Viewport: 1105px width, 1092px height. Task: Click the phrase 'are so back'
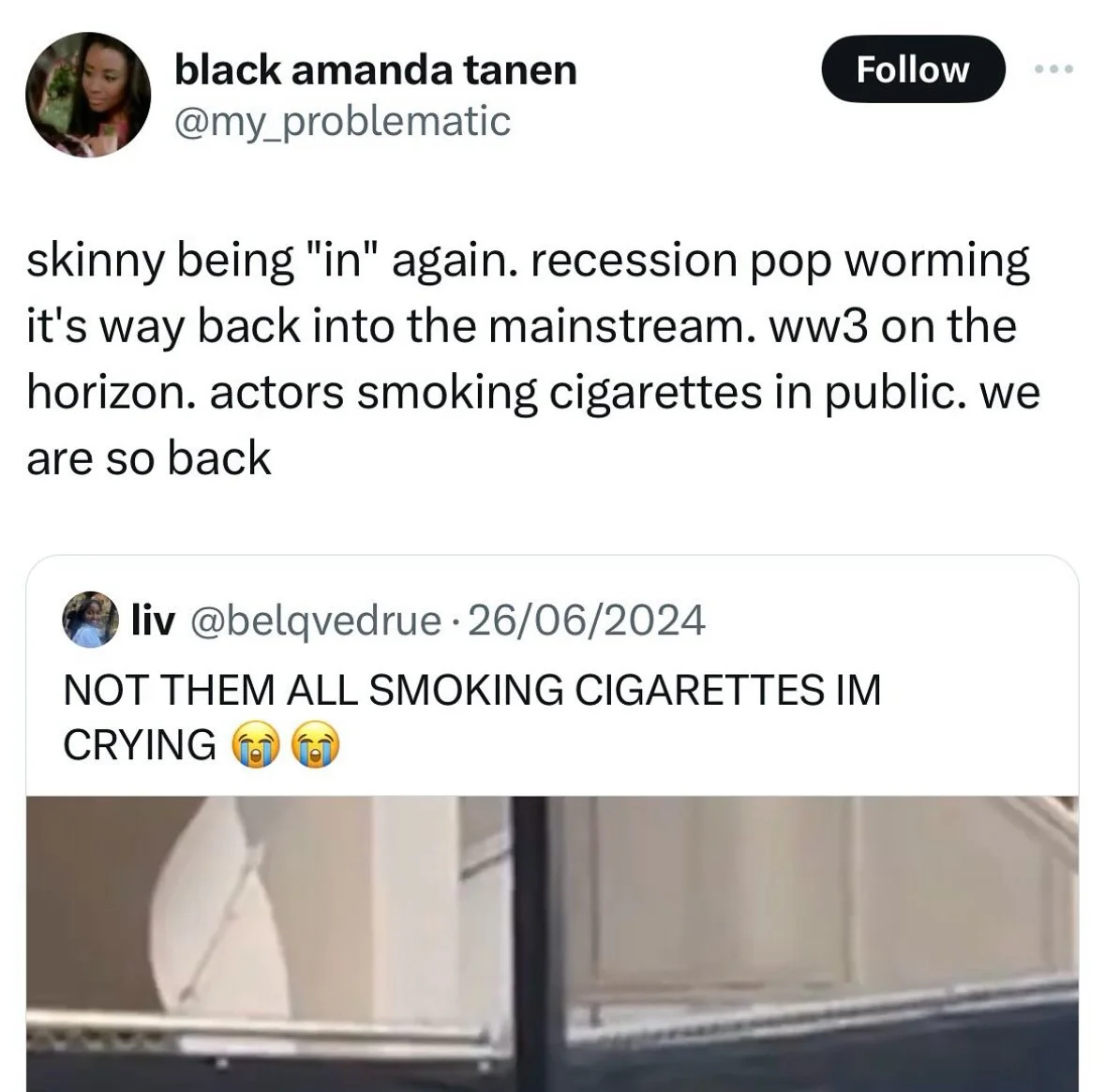click(x=149, y=458)
